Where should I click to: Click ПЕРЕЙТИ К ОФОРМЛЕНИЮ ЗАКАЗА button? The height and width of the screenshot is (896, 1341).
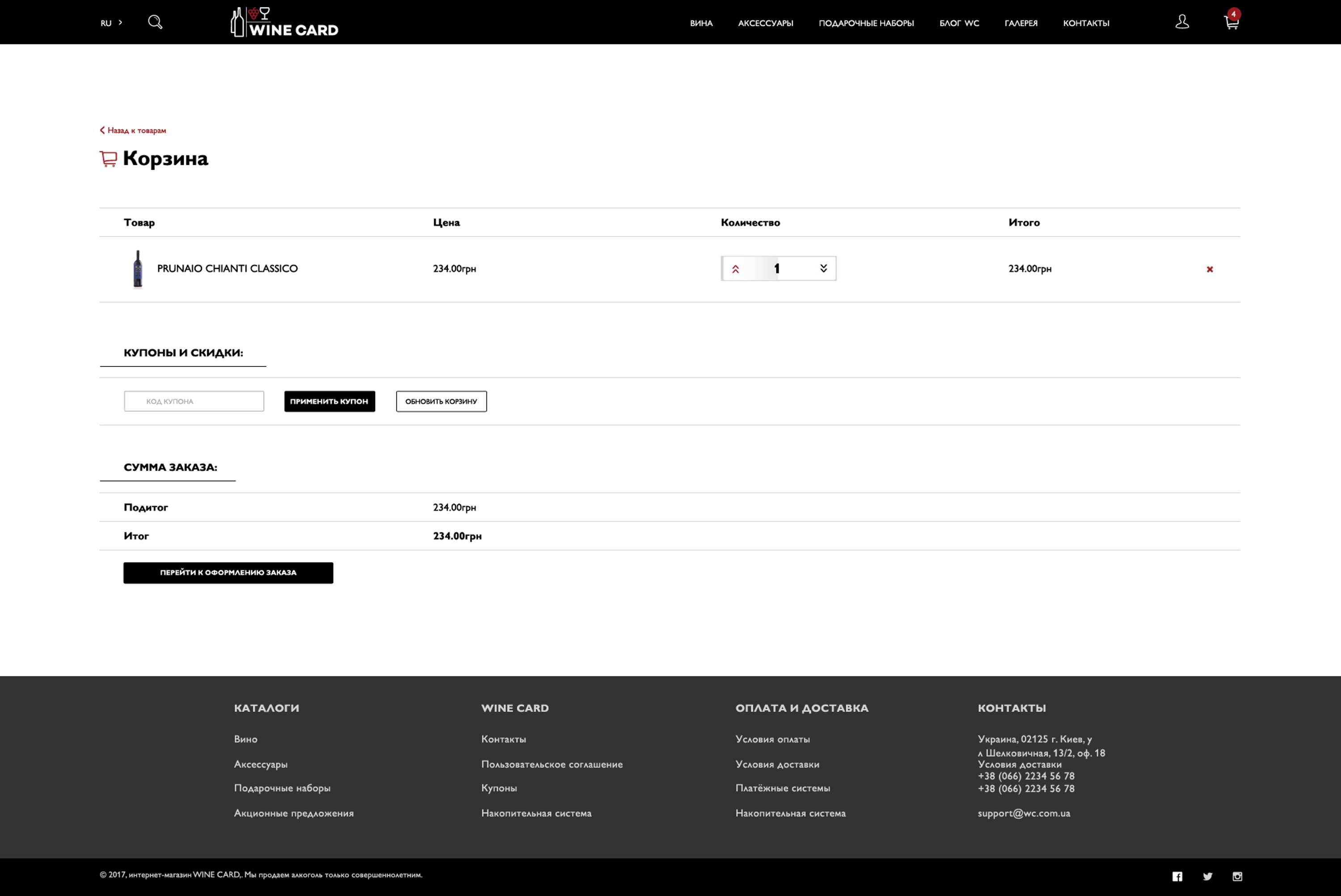(228, 572)
